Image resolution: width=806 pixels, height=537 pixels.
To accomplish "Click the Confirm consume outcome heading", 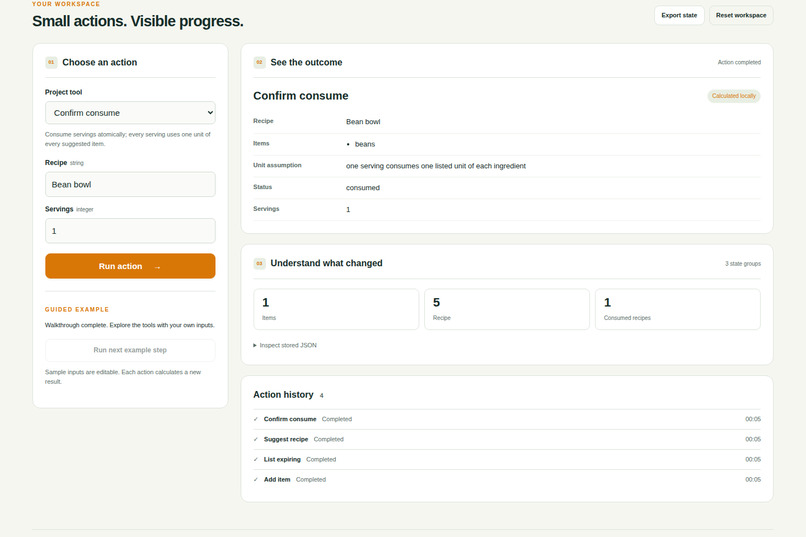I will [x=301, y=96].
